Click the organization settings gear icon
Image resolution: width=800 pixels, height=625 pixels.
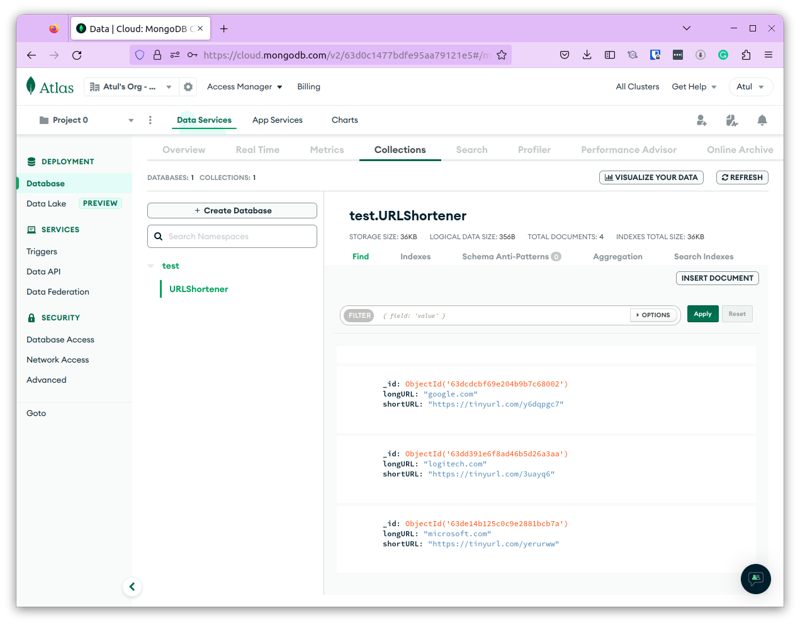tap(188, 87)
